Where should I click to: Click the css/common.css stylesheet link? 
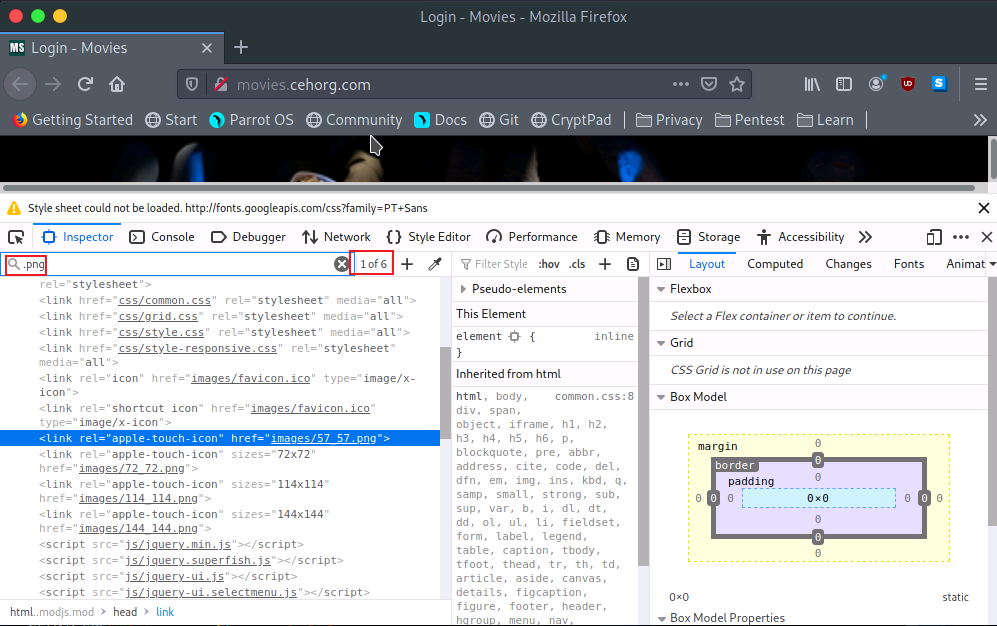point(164,300)
